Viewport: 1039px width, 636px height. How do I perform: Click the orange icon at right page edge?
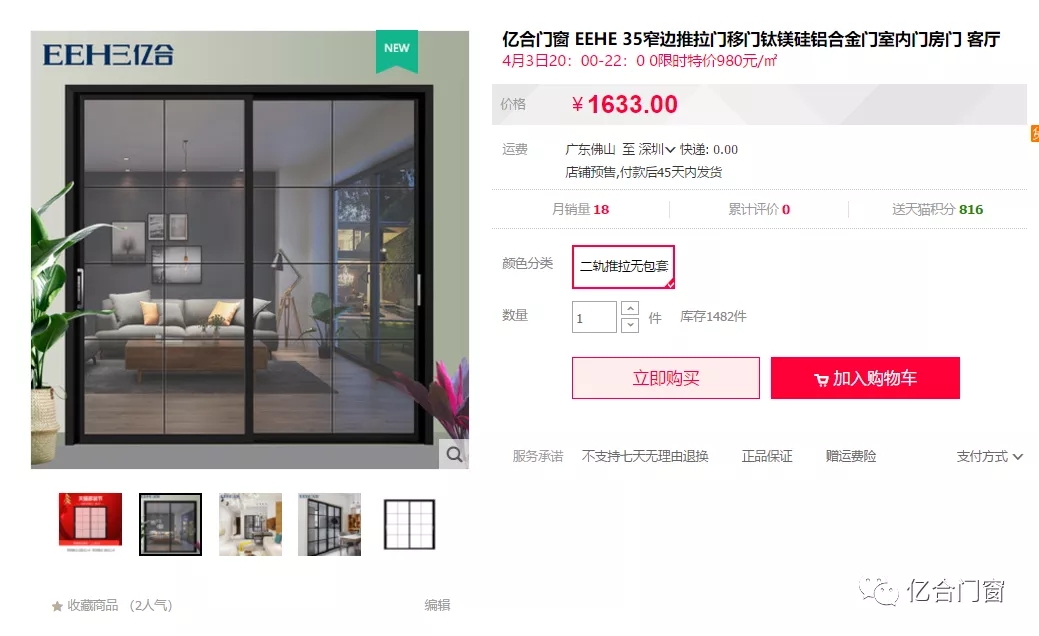pos(1034,133)
